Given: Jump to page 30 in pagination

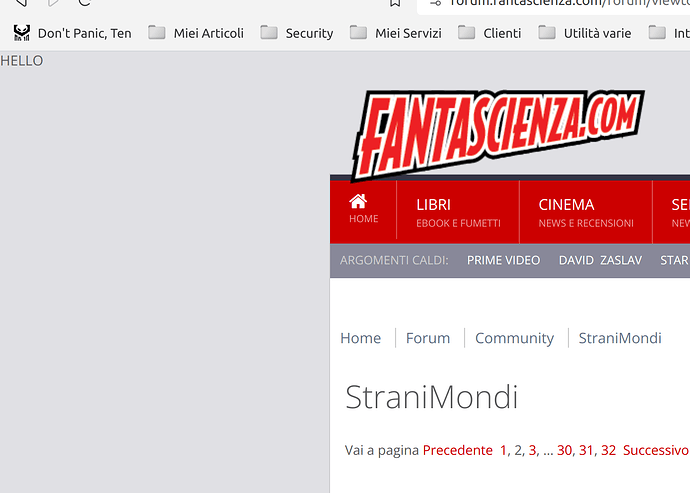Looking at the screenshot, I should tap(565, 450).
